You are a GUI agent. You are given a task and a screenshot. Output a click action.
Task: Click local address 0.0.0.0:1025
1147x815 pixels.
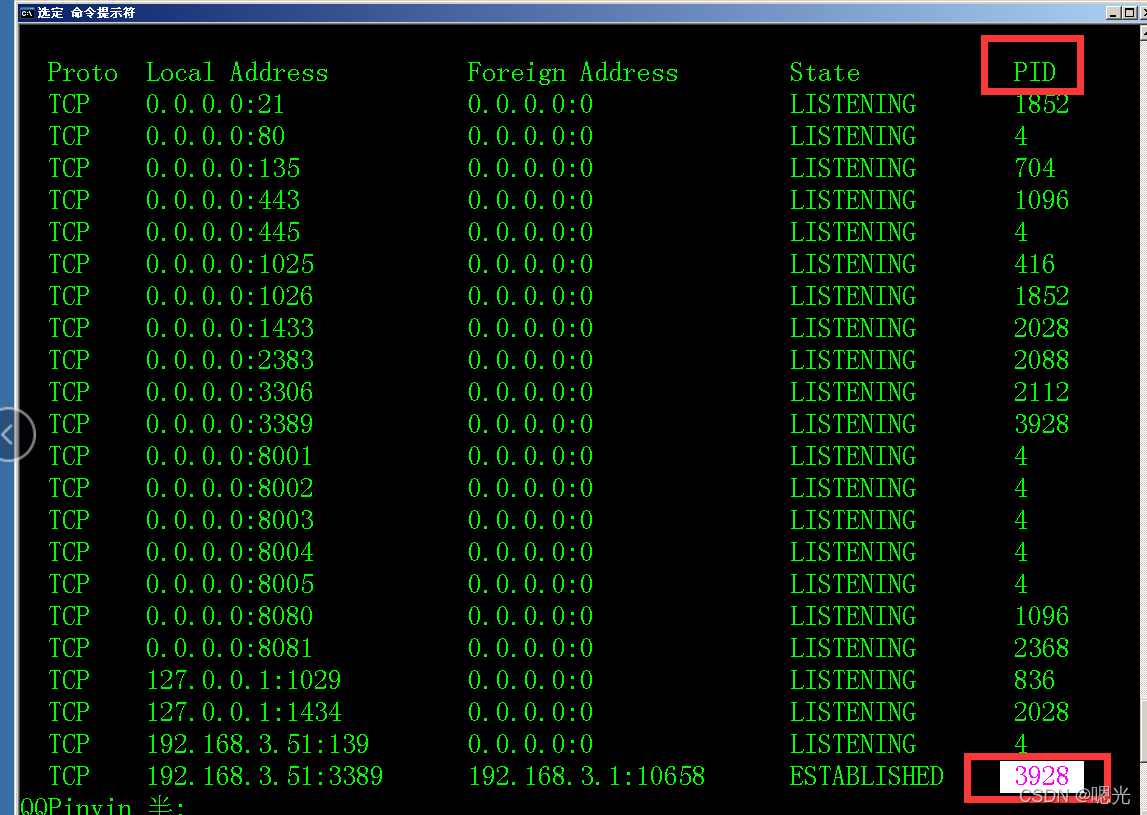(230, 264)
